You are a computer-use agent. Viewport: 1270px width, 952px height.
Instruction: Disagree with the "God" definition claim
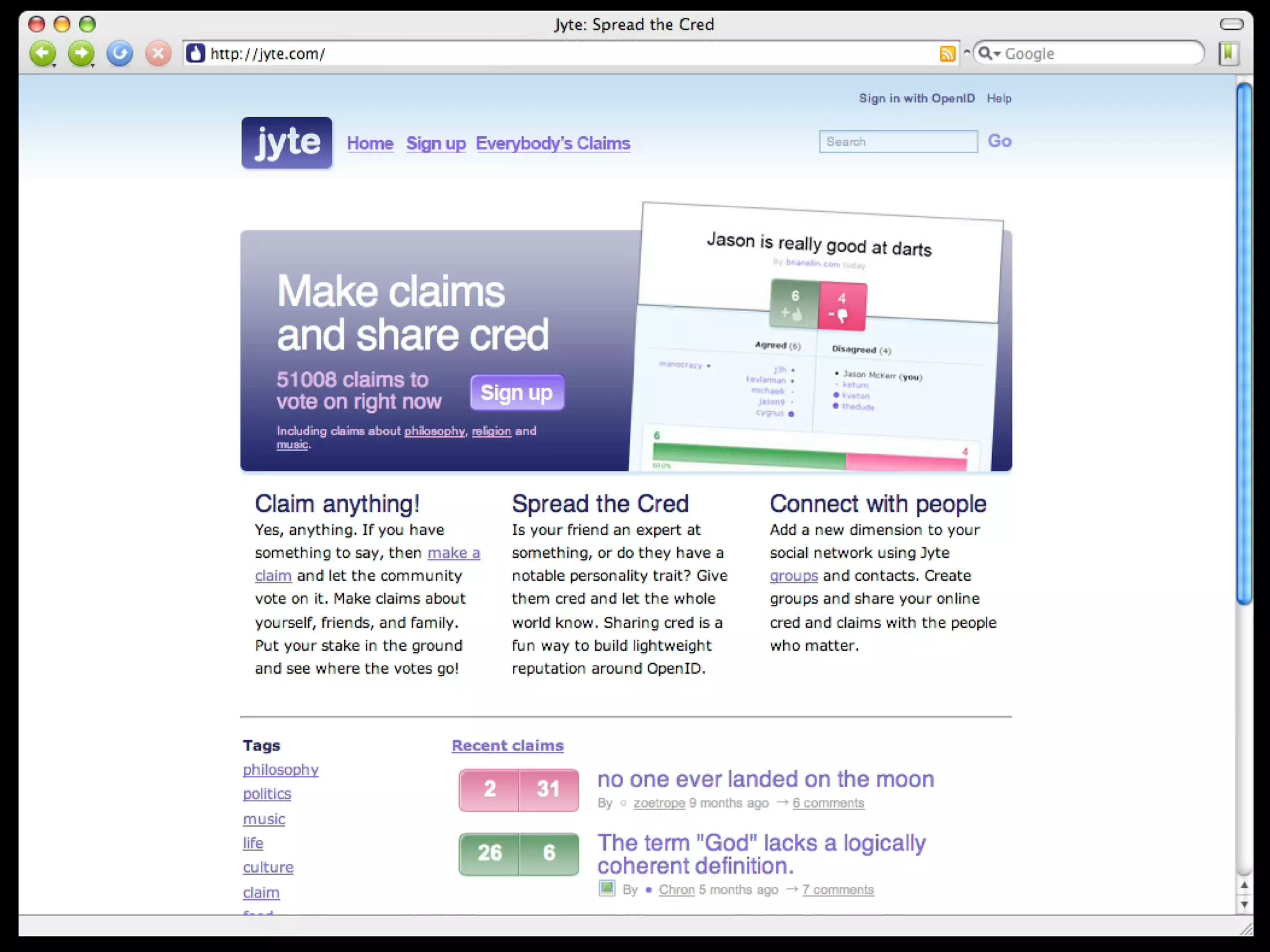point(549,853)
